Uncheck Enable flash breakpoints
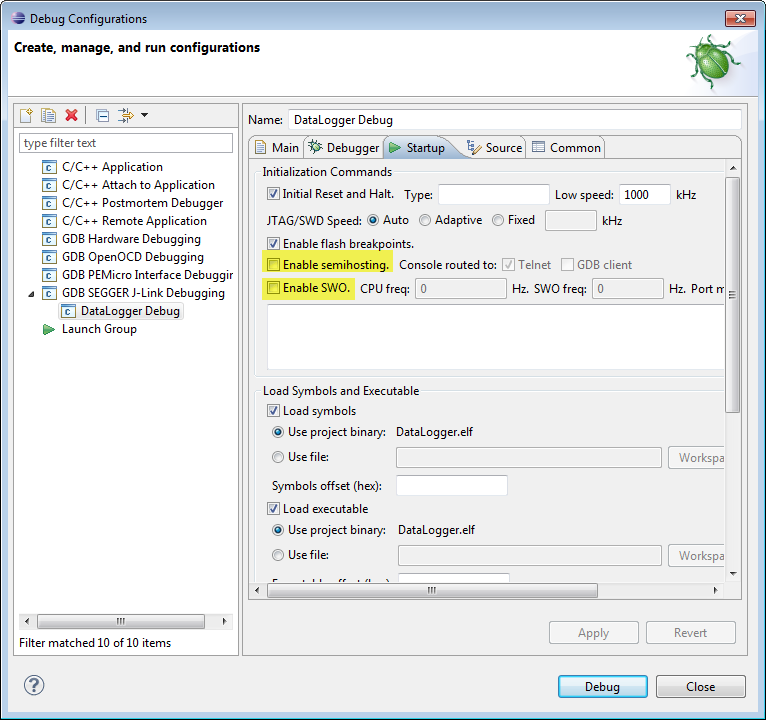The image size is (766, 720). coord(273,243)
